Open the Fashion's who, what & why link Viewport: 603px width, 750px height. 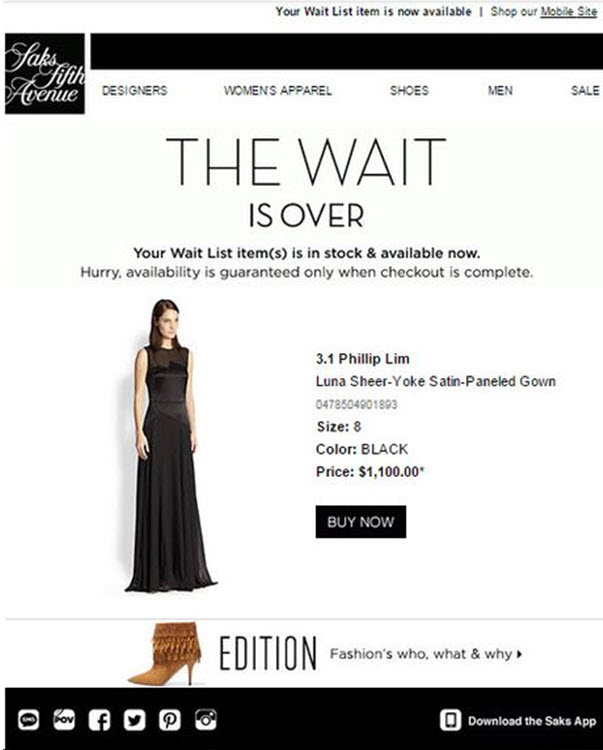coord(426,654)
